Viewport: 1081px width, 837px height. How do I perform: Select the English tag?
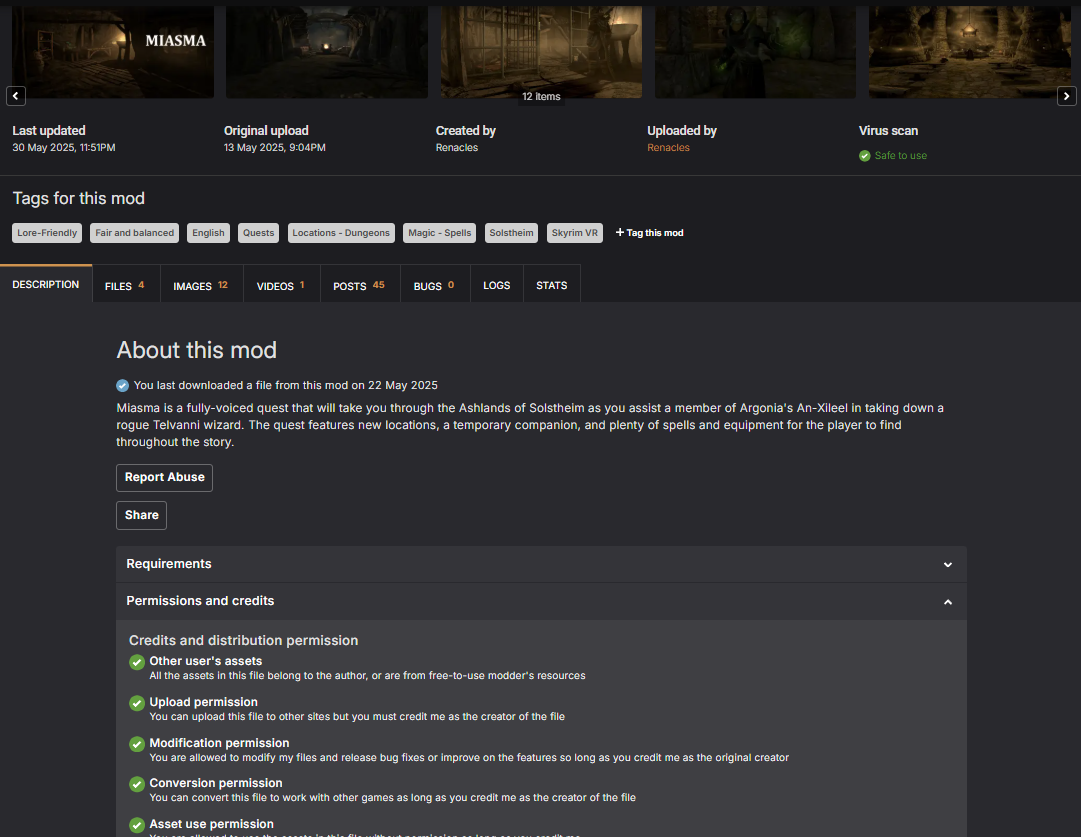[x=208, y=233]
